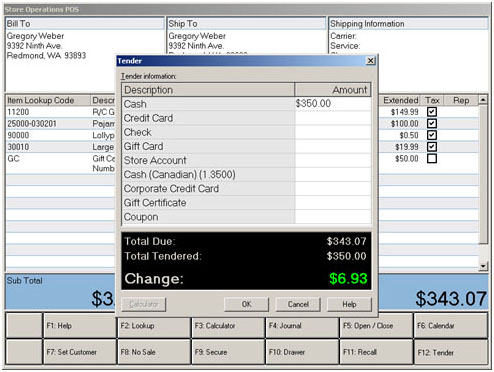Choose F12: Tender function key
This screenshot has height=372, width=494.
451,352
